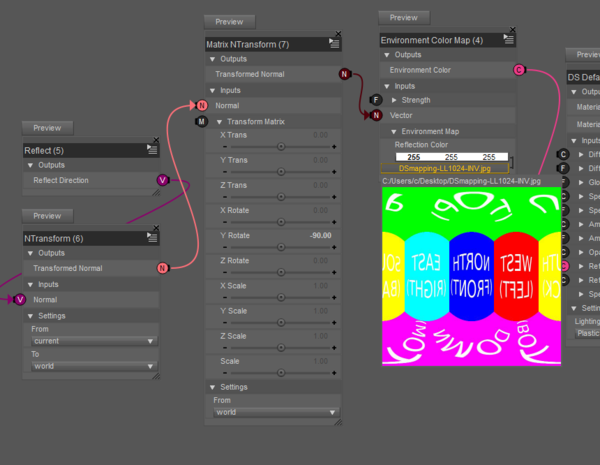
Task: Click Preview button above NTransform (6)
Action: tap(47, 216)
